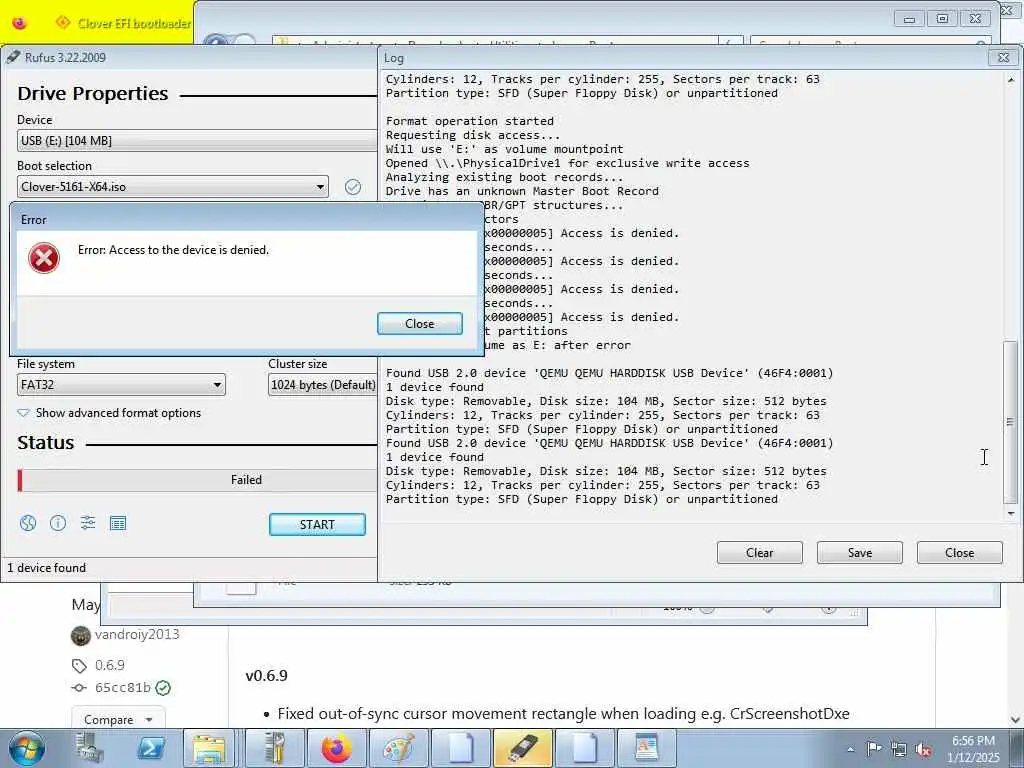Viewport: 1024px width, 768px height.
Task: Expand Show advanced format options
Action: [109, 413]
